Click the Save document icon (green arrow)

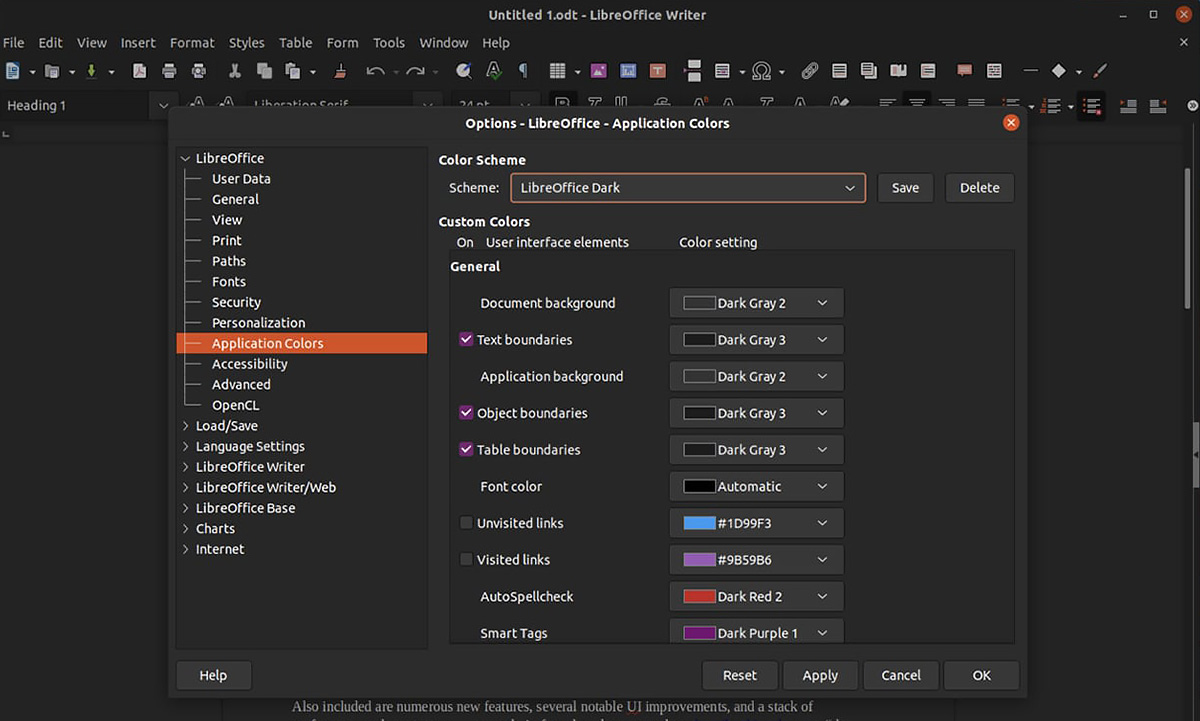click(x=91, y=71)
